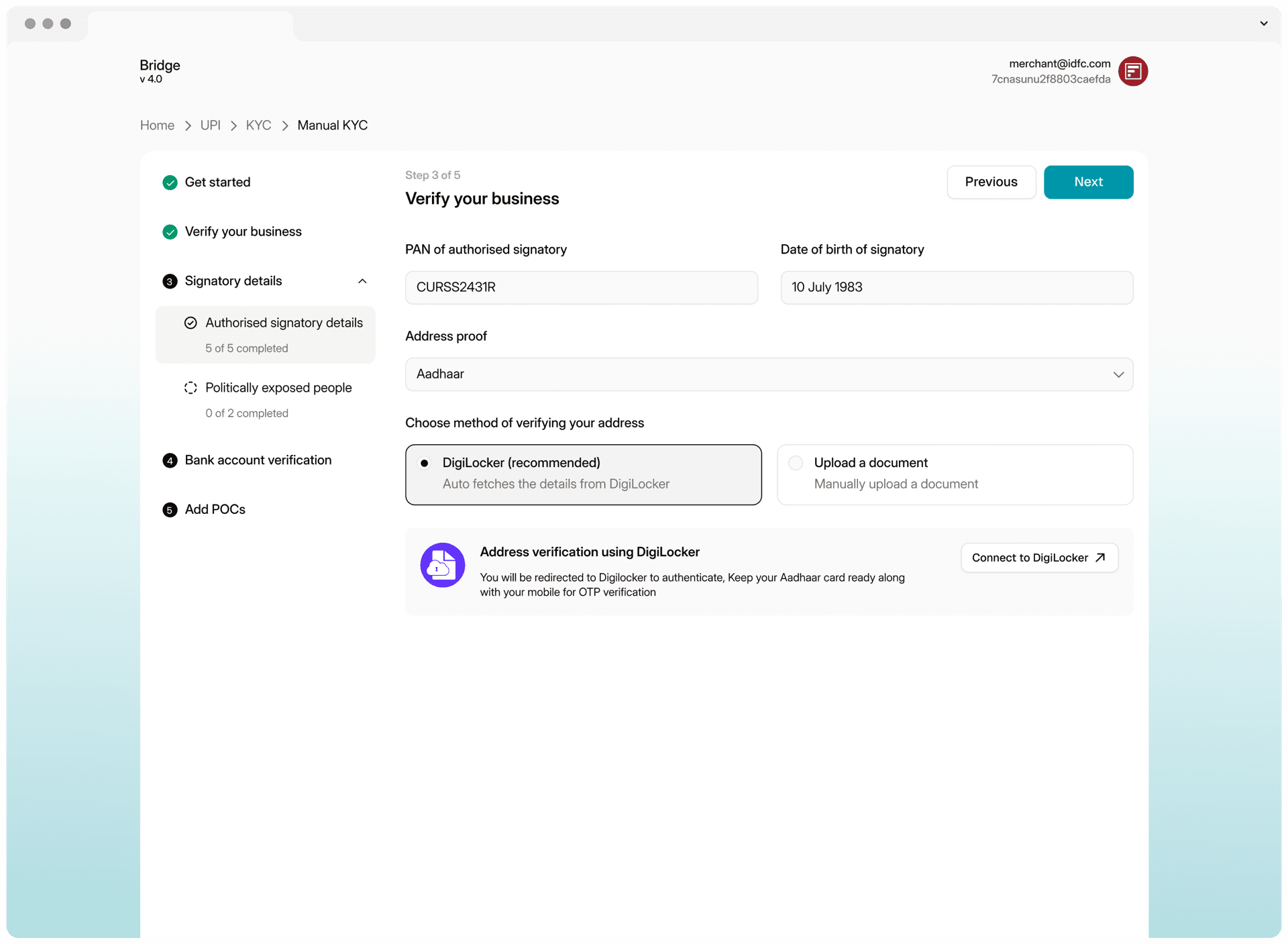Select Authorised signatory details sub-step
The height and width of the screenshot is (944, 1288).
pos(265,335)
